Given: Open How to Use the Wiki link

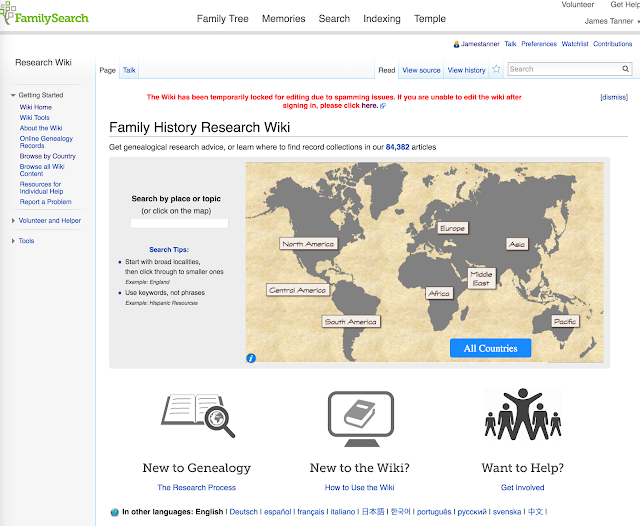Looking at the screenshot, I should point(360,487).
